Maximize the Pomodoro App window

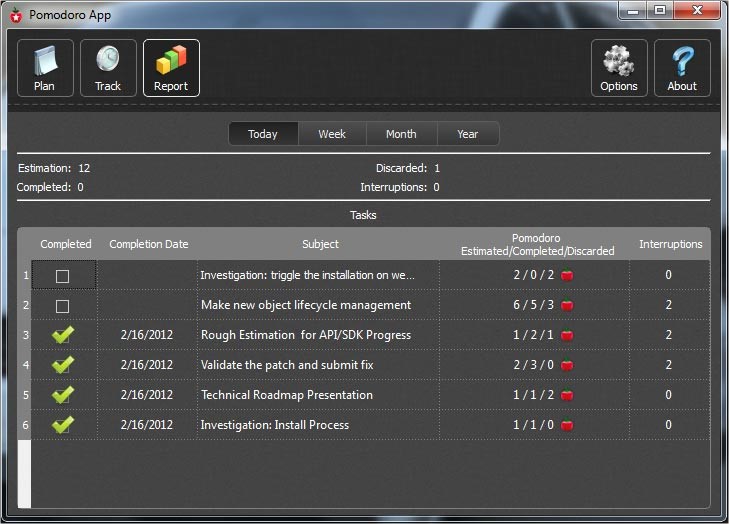[660, 10]
